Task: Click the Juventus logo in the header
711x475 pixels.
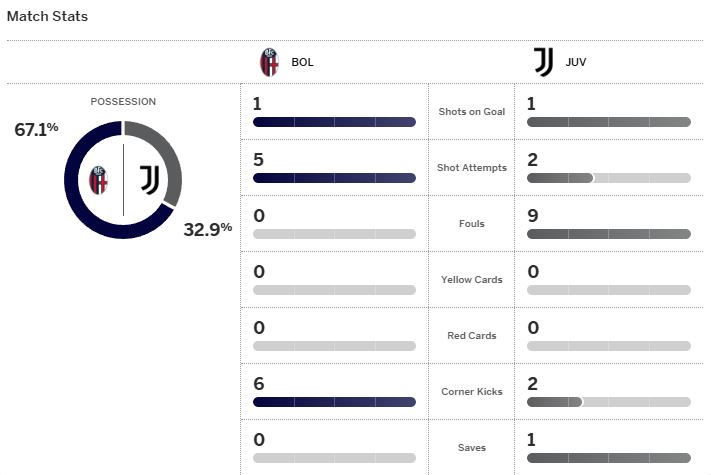Action: [x=543, y=62]
